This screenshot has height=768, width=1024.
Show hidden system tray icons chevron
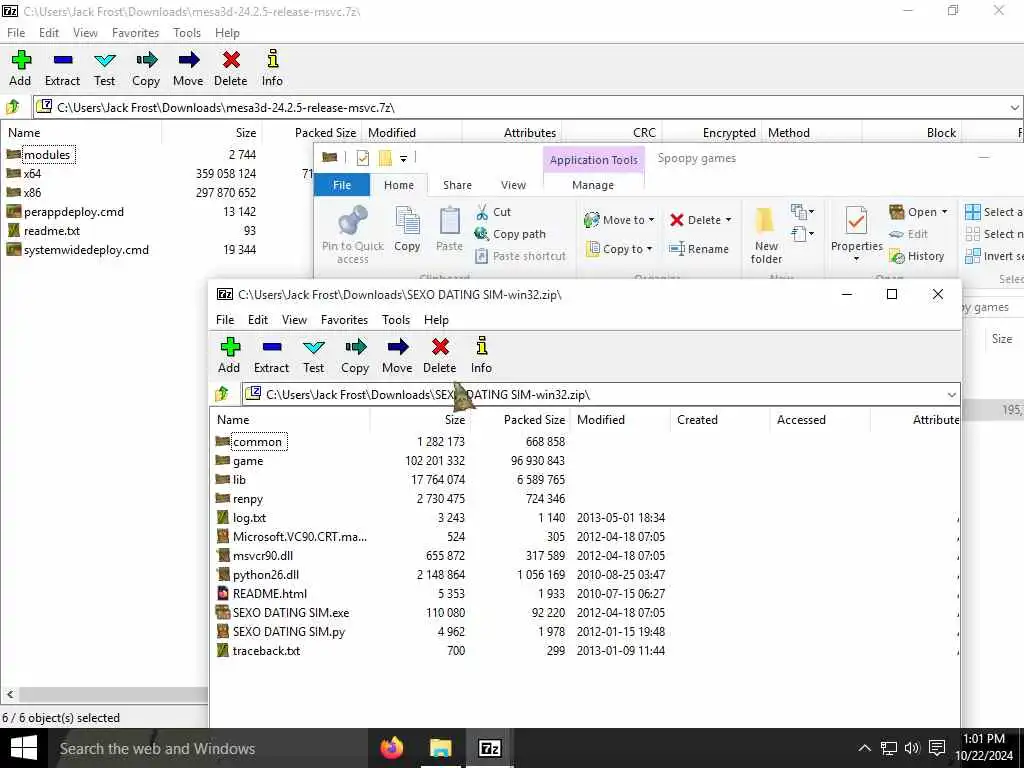pos(864,748)
